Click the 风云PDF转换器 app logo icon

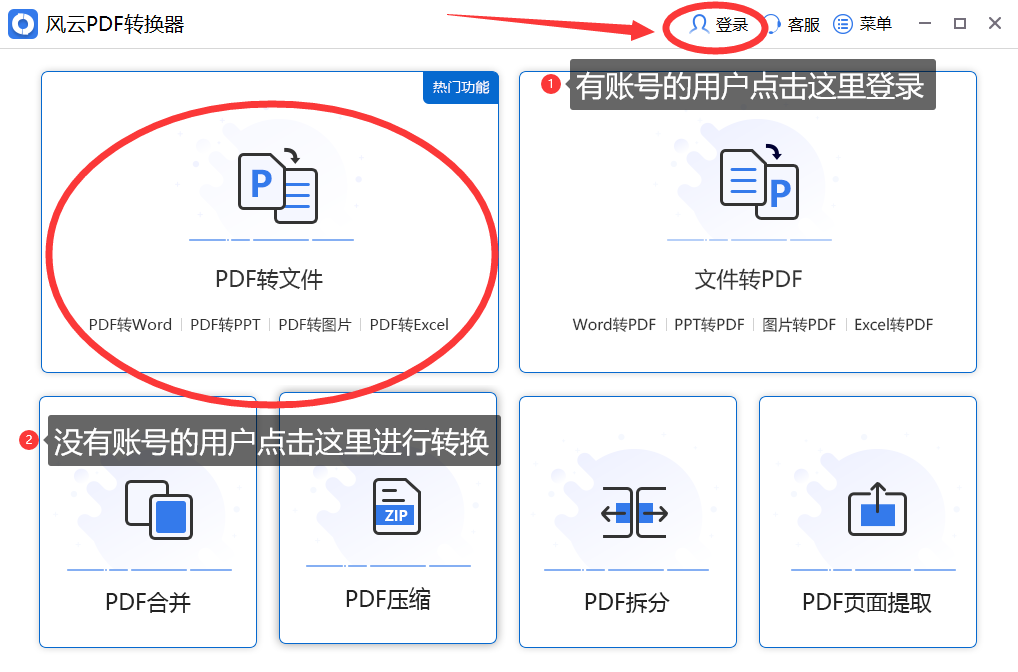click(x=23, y=24)
